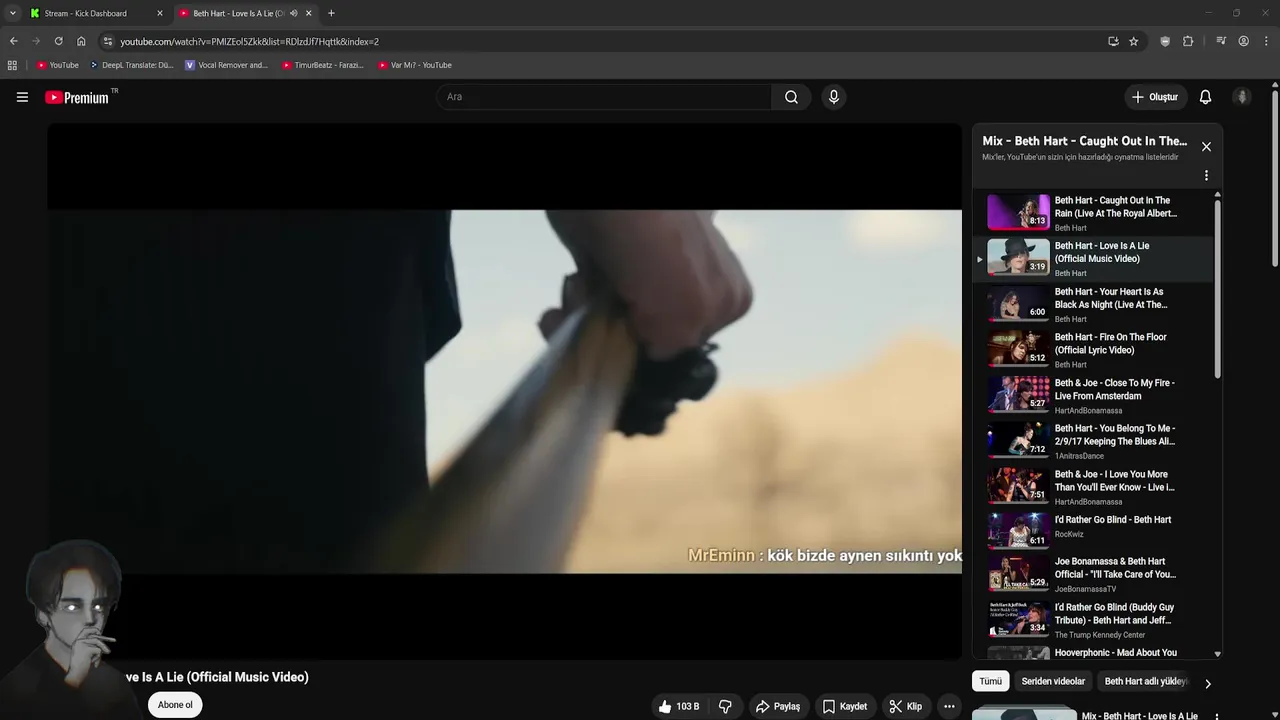The image size is (1280, 720).
Task: Open the apps grid in bookmarks bar
Action: (12, 65)
